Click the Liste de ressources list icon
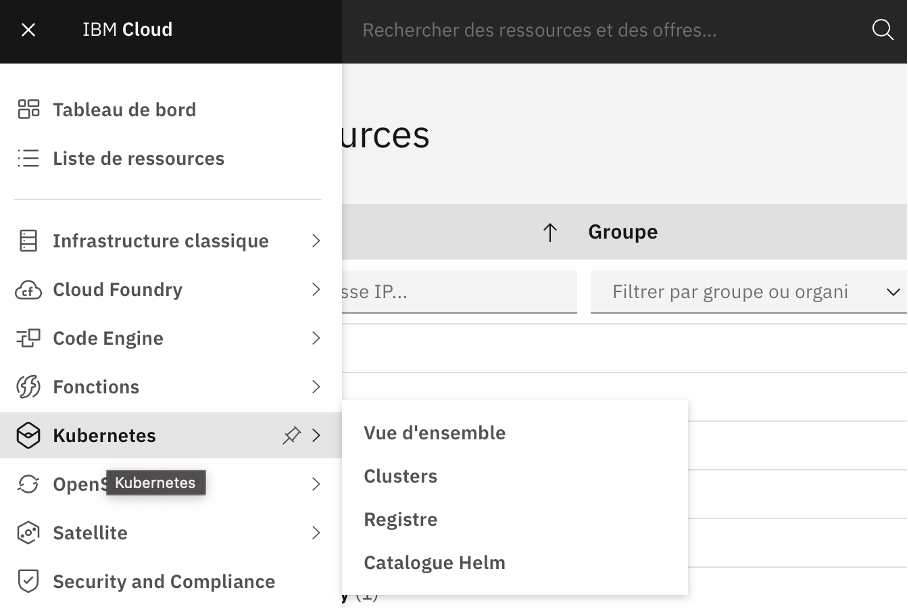This screenshot has width=908, height=608. coord(28,158)
